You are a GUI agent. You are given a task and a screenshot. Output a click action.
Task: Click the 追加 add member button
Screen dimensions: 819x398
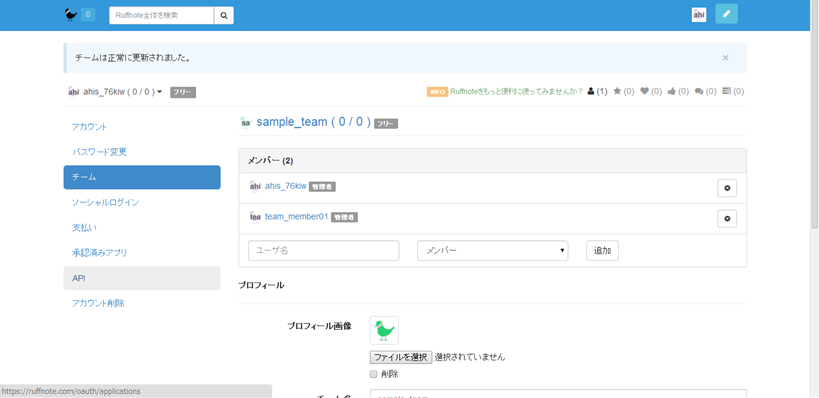point(602,251)
